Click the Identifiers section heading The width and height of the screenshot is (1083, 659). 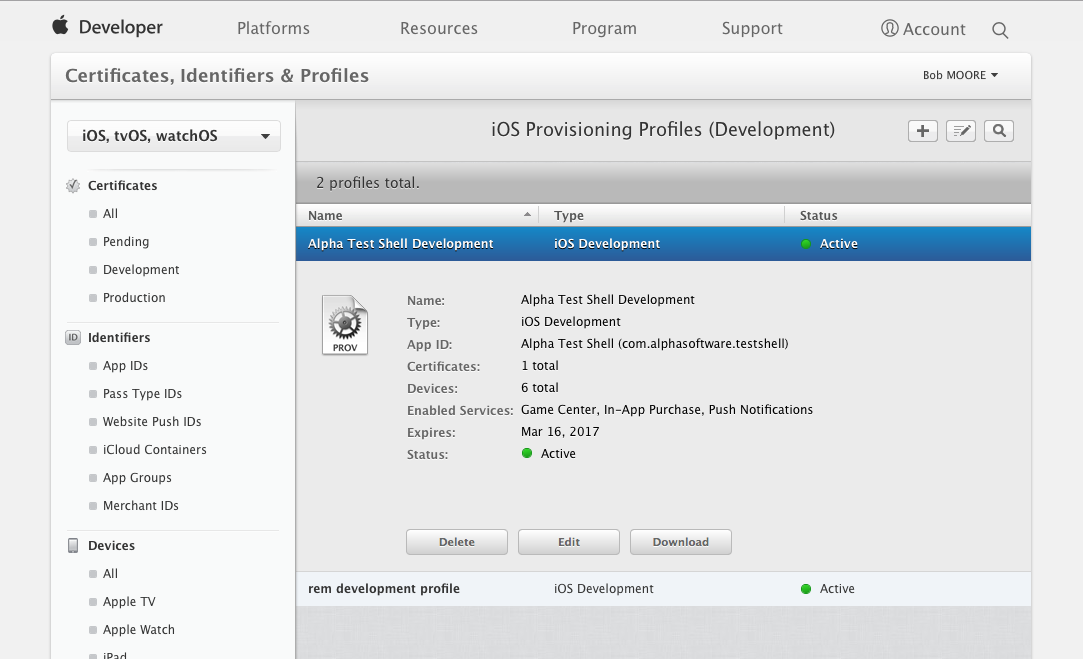tap(119, 337)
